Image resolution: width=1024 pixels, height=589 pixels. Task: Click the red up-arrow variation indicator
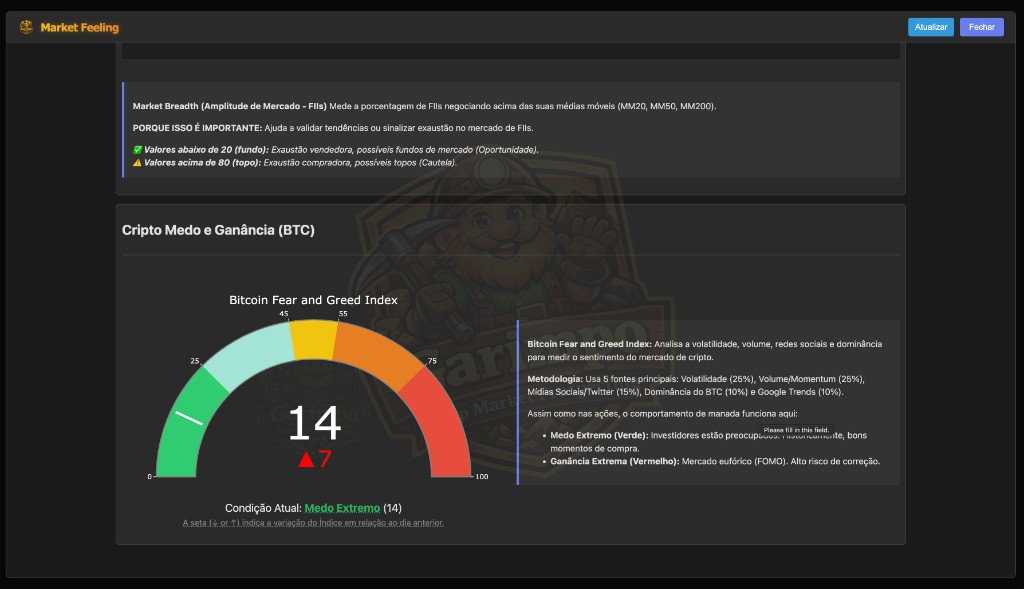(306, 459)
